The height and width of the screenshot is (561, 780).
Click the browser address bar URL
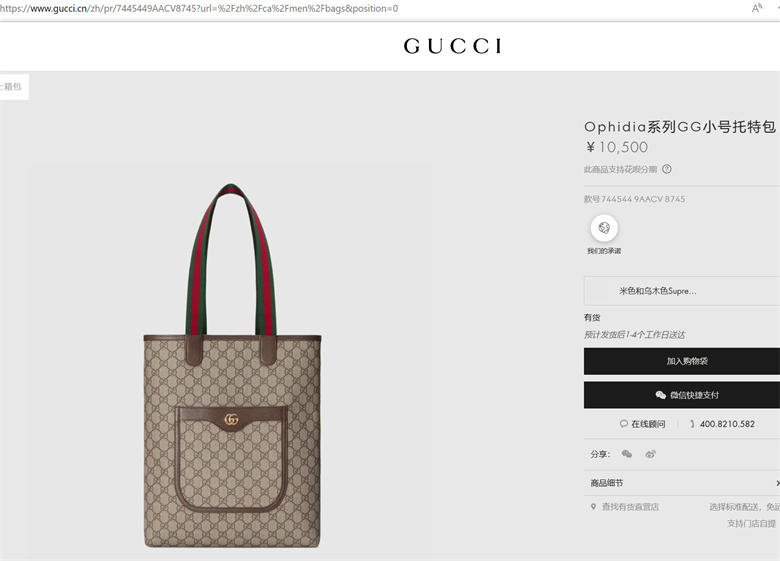point(199,8)
